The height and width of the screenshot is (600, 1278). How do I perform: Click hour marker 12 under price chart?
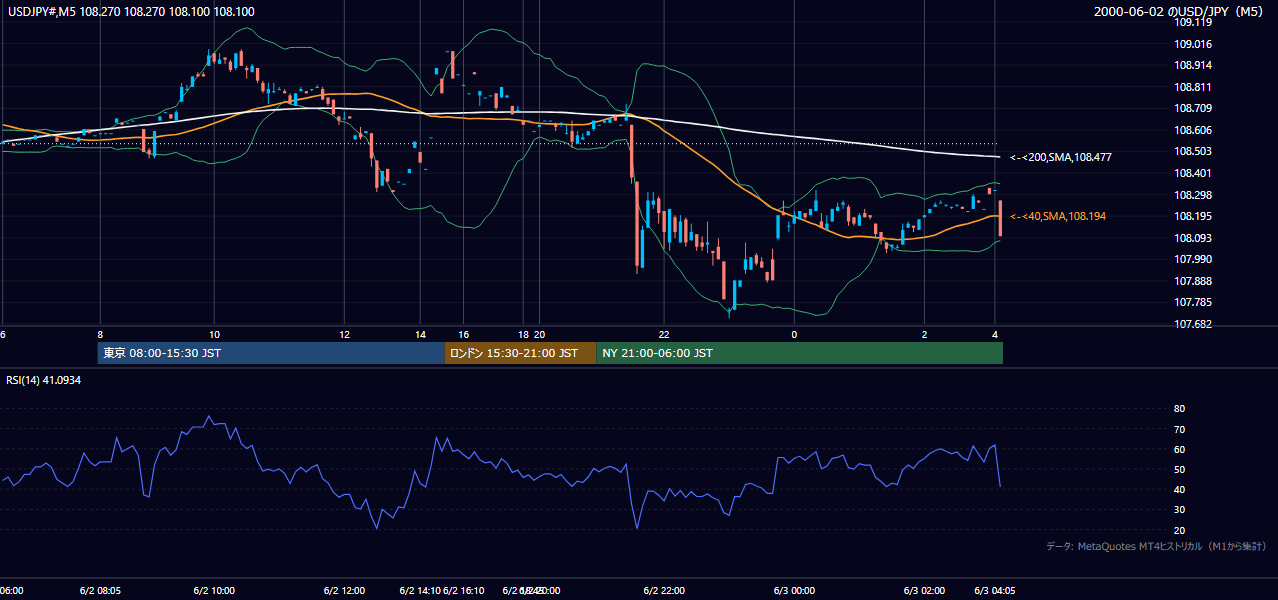click(344, 334)
